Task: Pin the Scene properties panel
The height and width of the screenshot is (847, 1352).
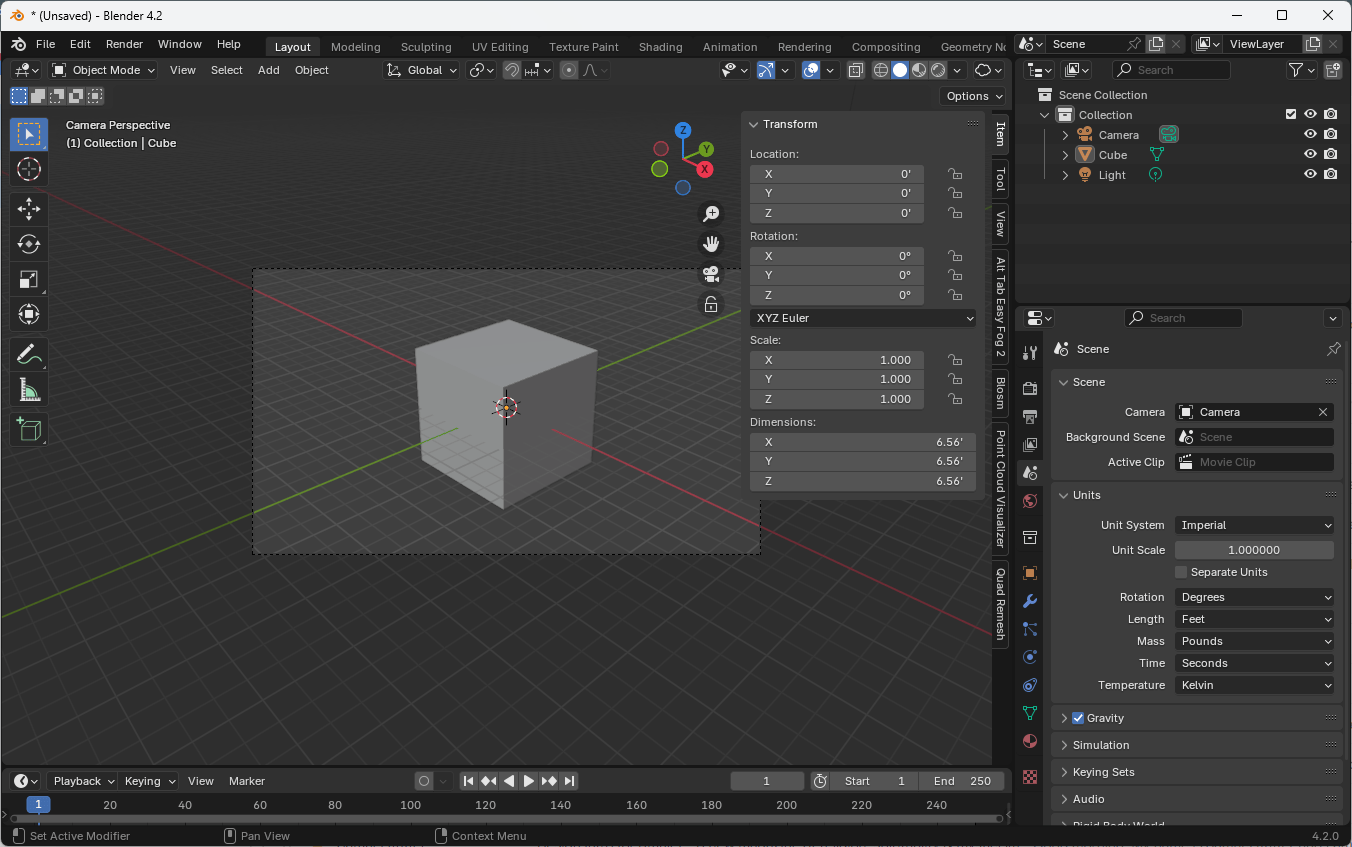Action: (1333, 349)
